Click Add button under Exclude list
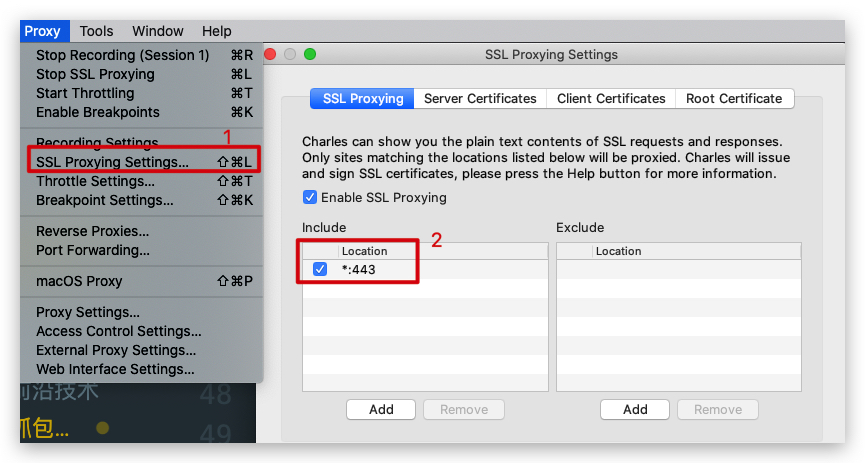The width and height of the screenshot is (865, 463). (x=635, y=409)
